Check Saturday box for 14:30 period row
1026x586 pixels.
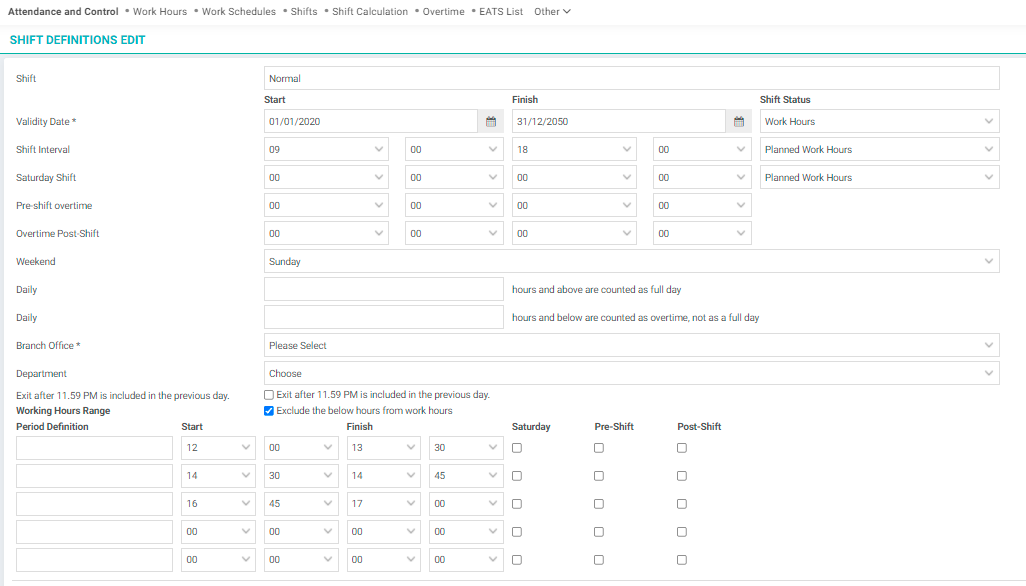[x=517, y=476]
